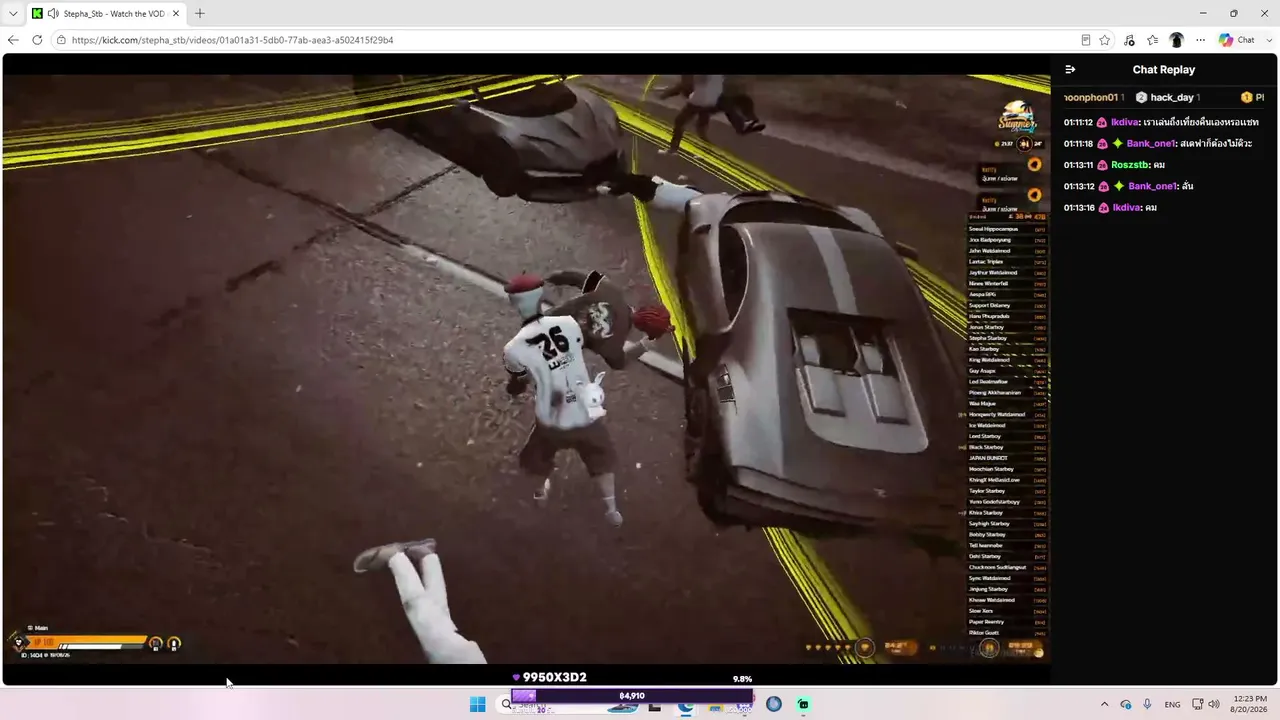Open the media control music icon
Image resolution: width=1280 pixels, height=720 pixels.
(1129, 40)
